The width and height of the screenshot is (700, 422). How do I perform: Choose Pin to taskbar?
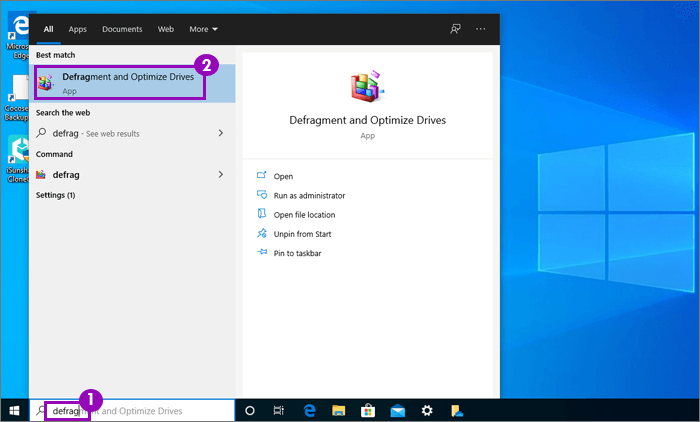point(297,253)
